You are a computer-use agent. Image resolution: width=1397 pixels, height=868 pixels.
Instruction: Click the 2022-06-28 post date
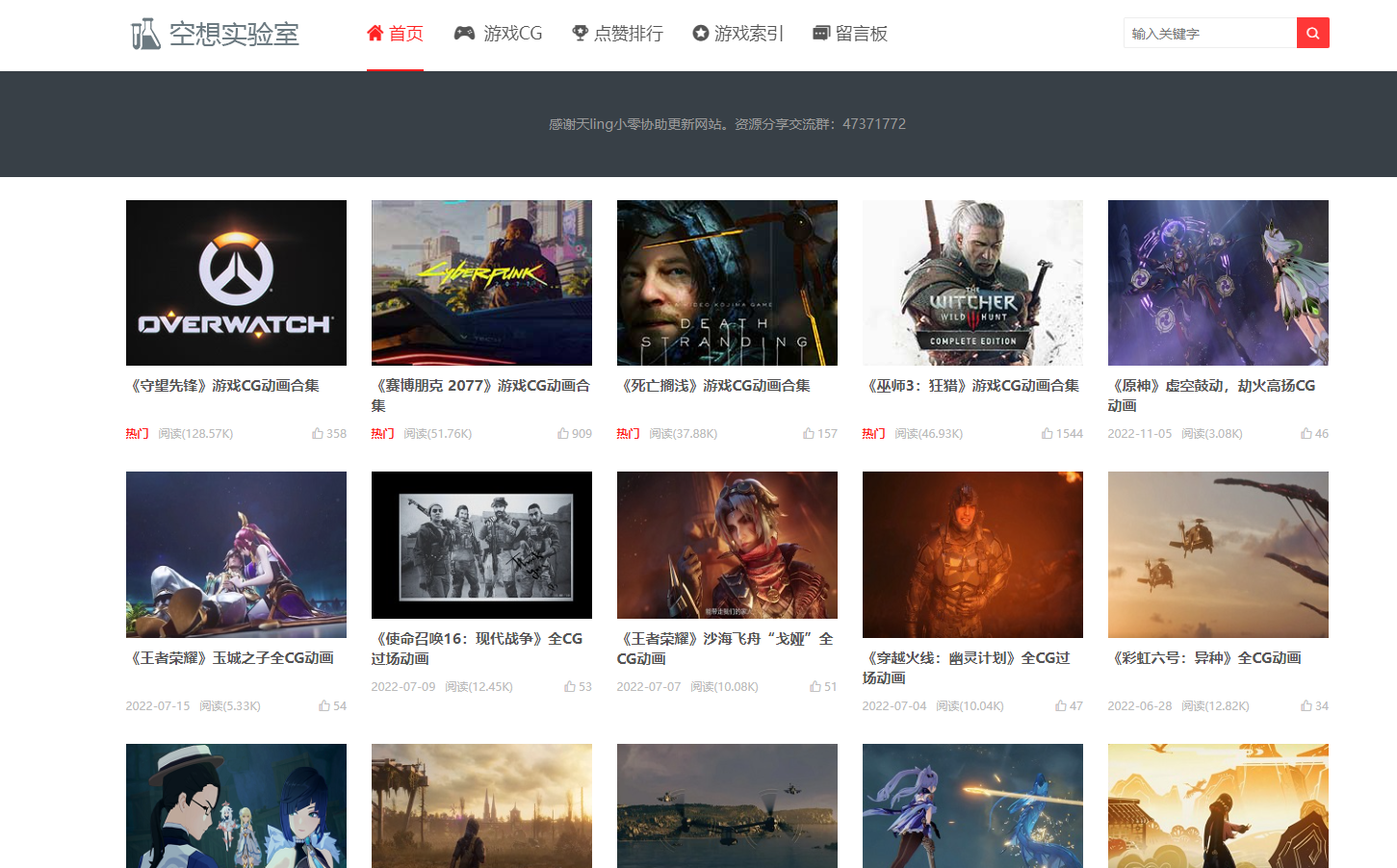[x=1140, y=706]
